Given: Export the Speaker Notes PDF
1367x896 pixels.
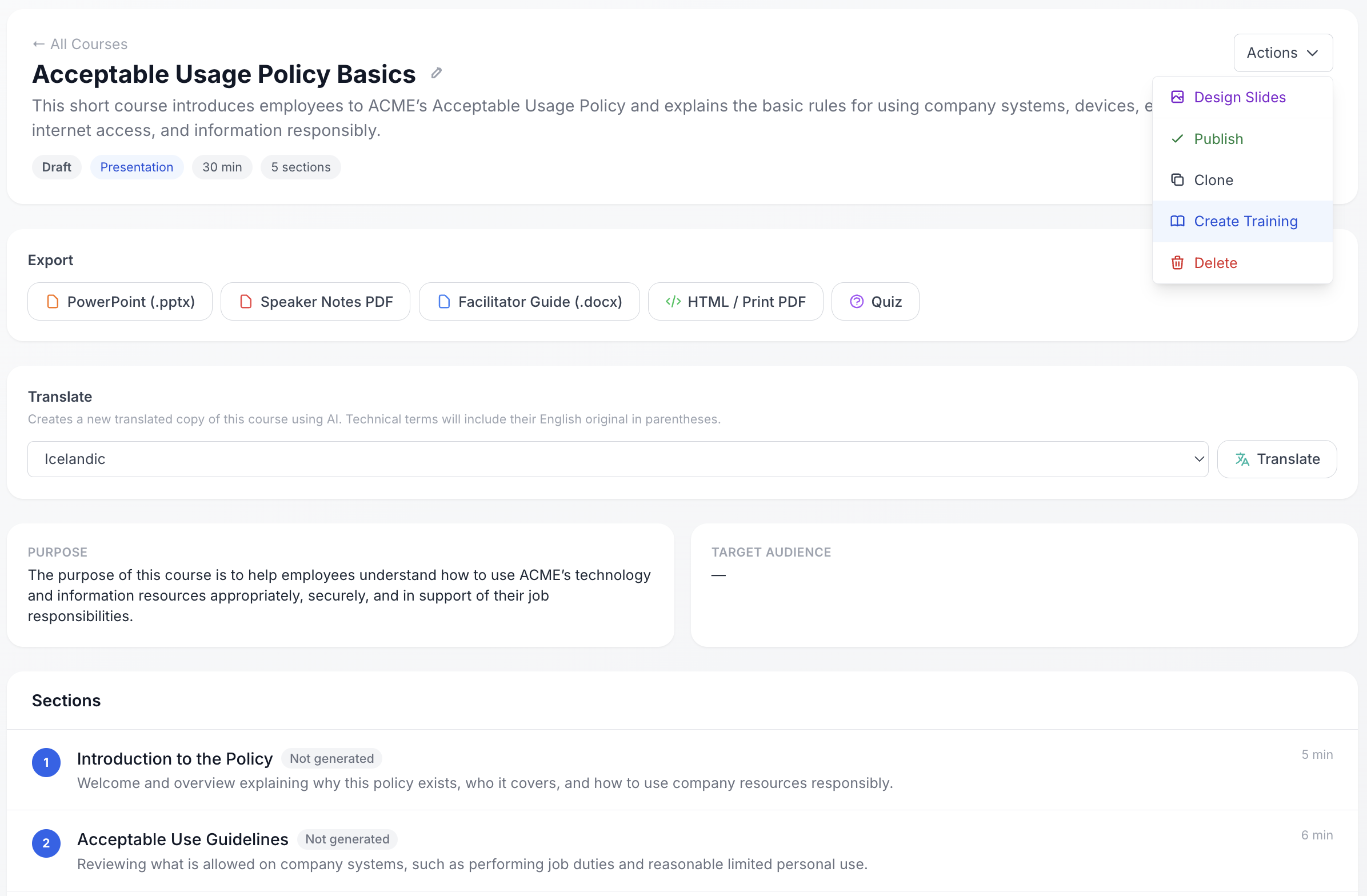Looking at the screenshot, I should point(315,302).
